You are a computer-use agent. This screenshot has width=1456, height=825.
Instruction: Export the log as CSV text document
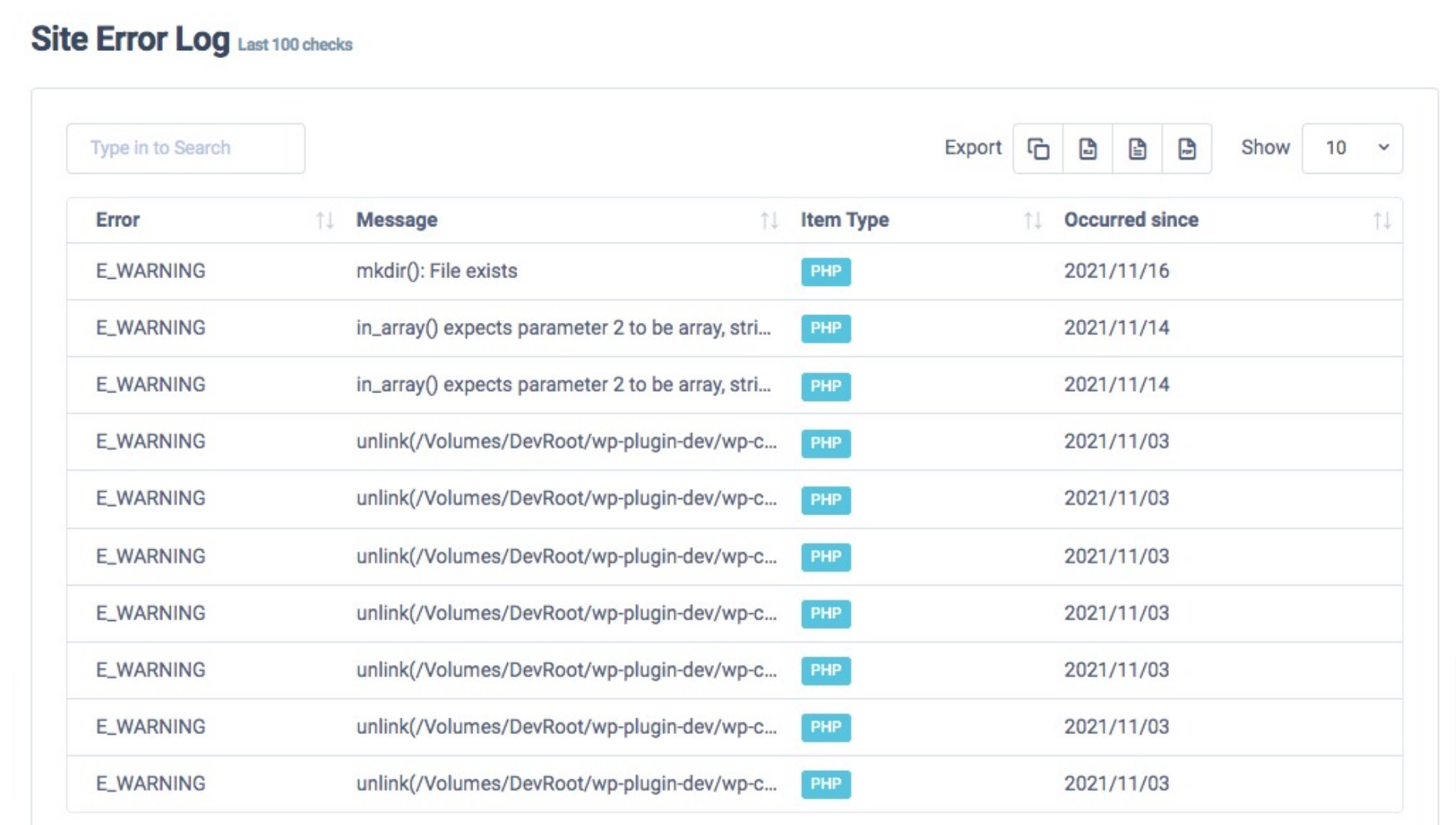click(x=1137, y=148)
